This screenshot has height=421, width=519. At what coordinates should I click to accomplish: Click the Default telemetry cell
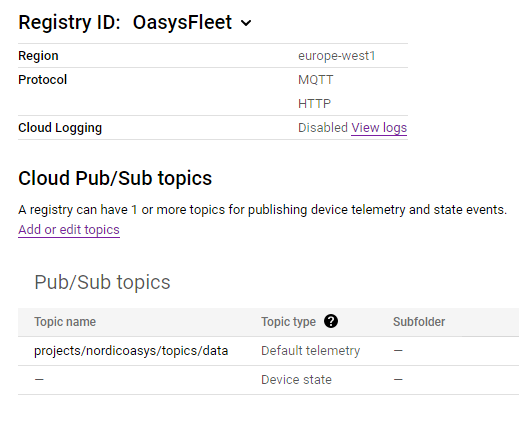coord(311,351)
